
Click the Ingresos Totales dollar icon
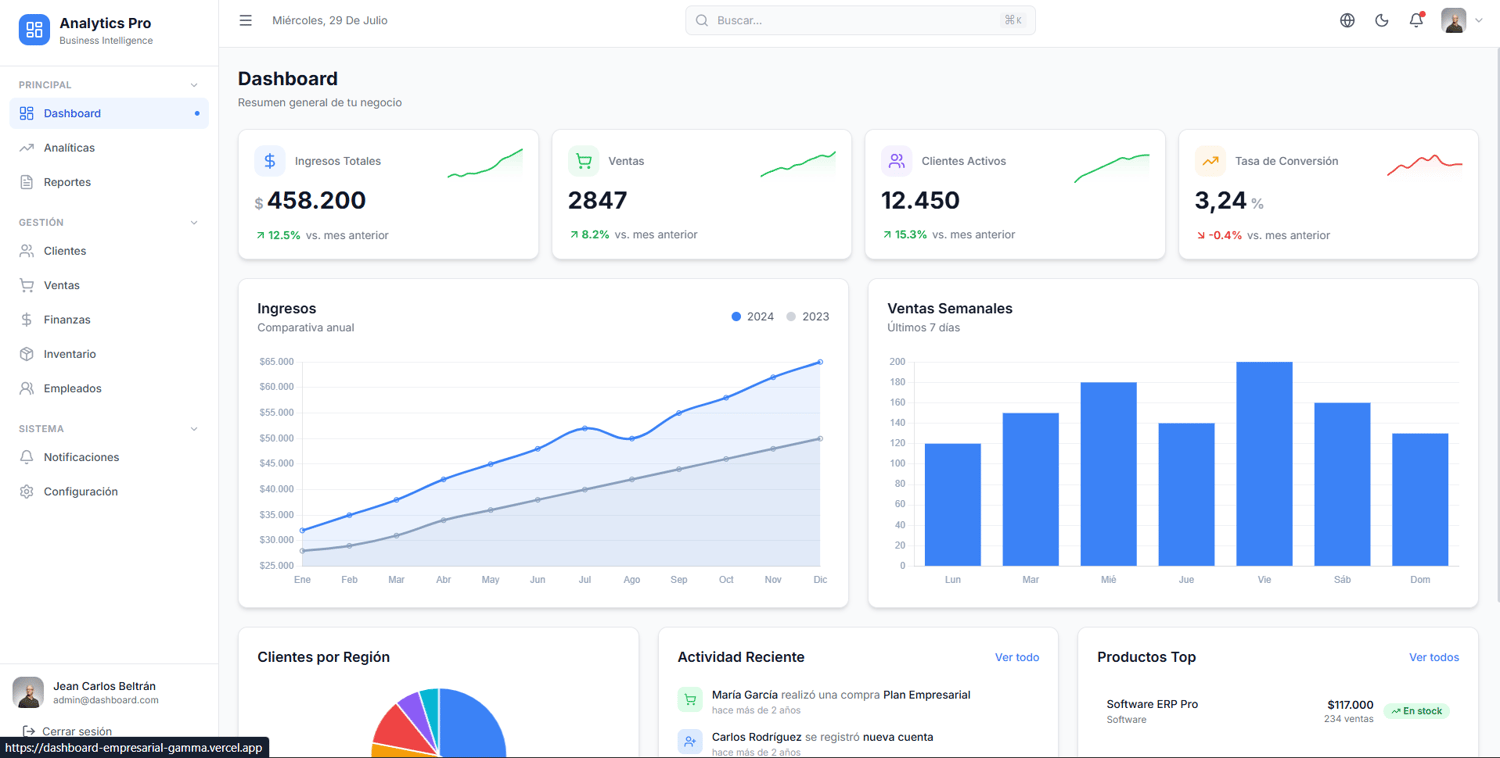click(270, 161)
